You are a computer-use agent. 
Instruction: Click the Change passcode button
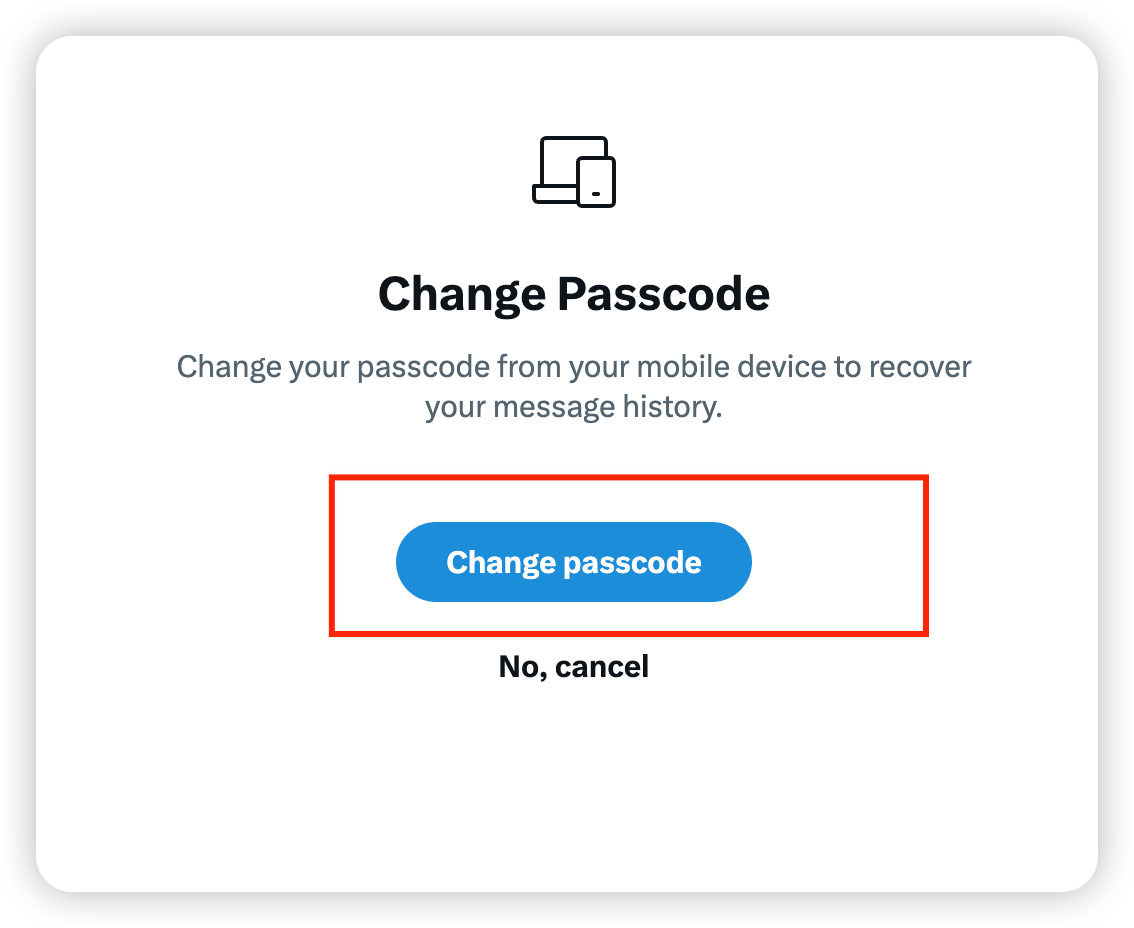coord(573,562)
